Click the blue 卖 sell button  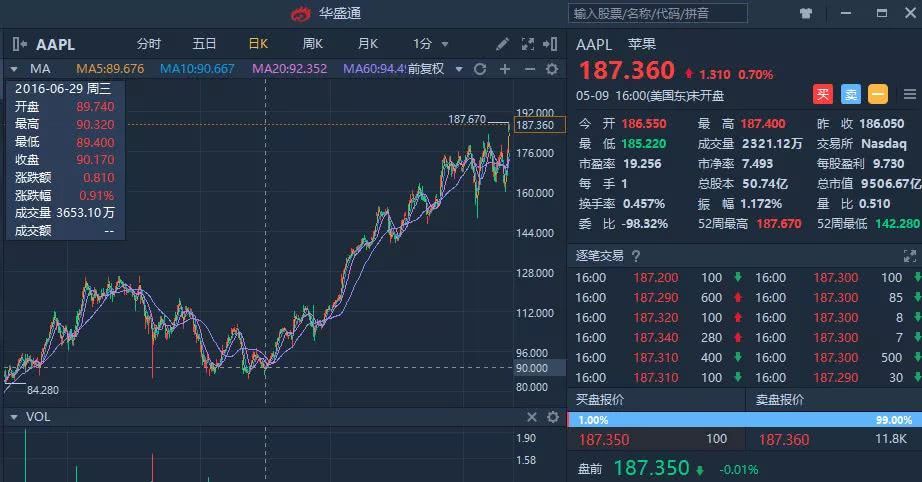[850, 94]
